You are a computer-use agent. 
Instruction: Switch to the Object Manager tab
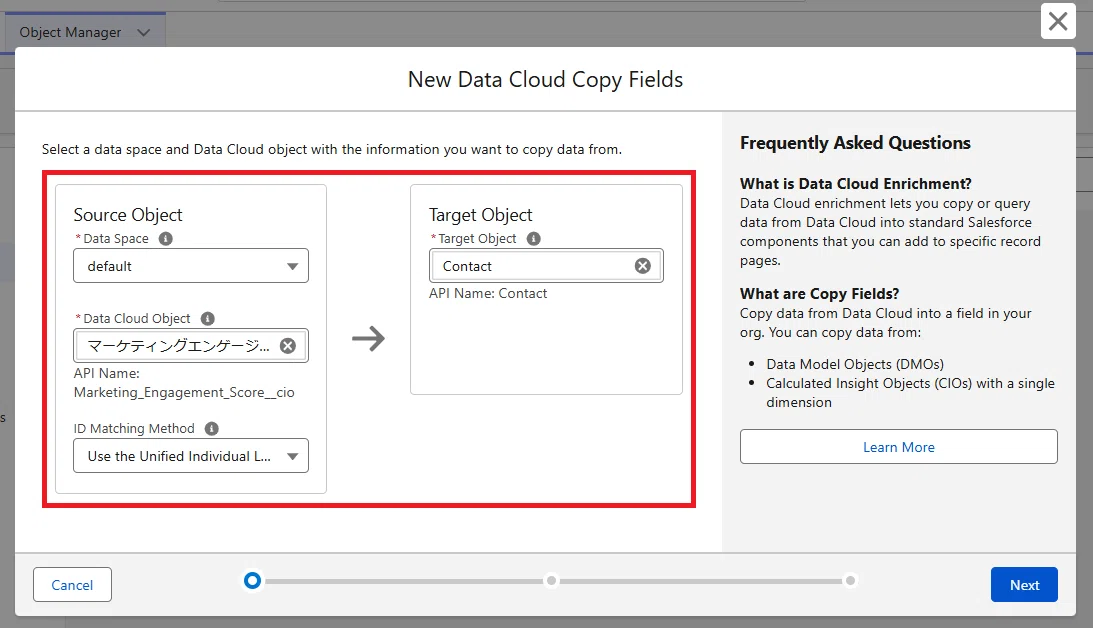tap(70, 33)
